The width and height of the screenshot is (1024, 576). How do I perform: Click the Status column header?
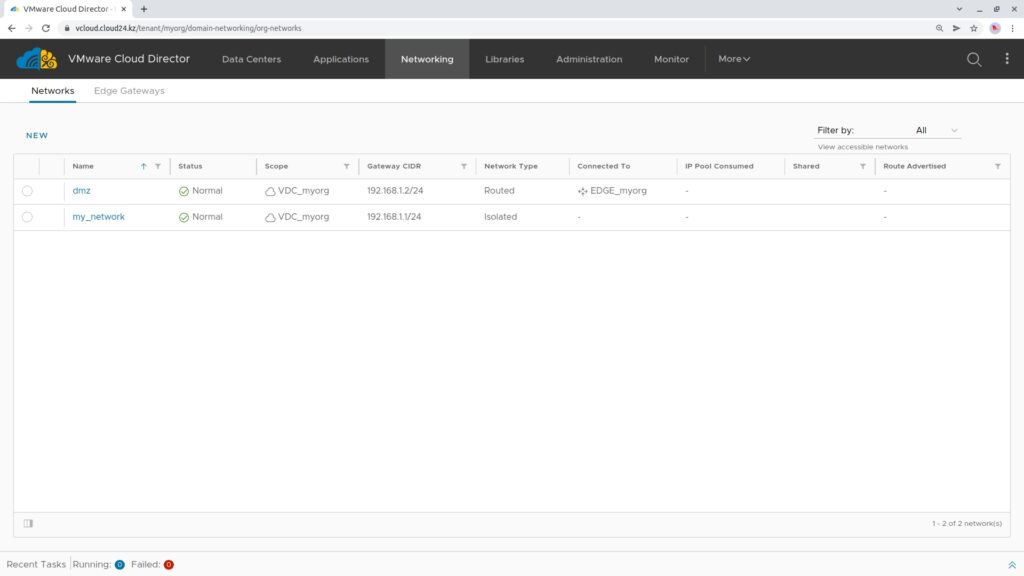[190, 167]
